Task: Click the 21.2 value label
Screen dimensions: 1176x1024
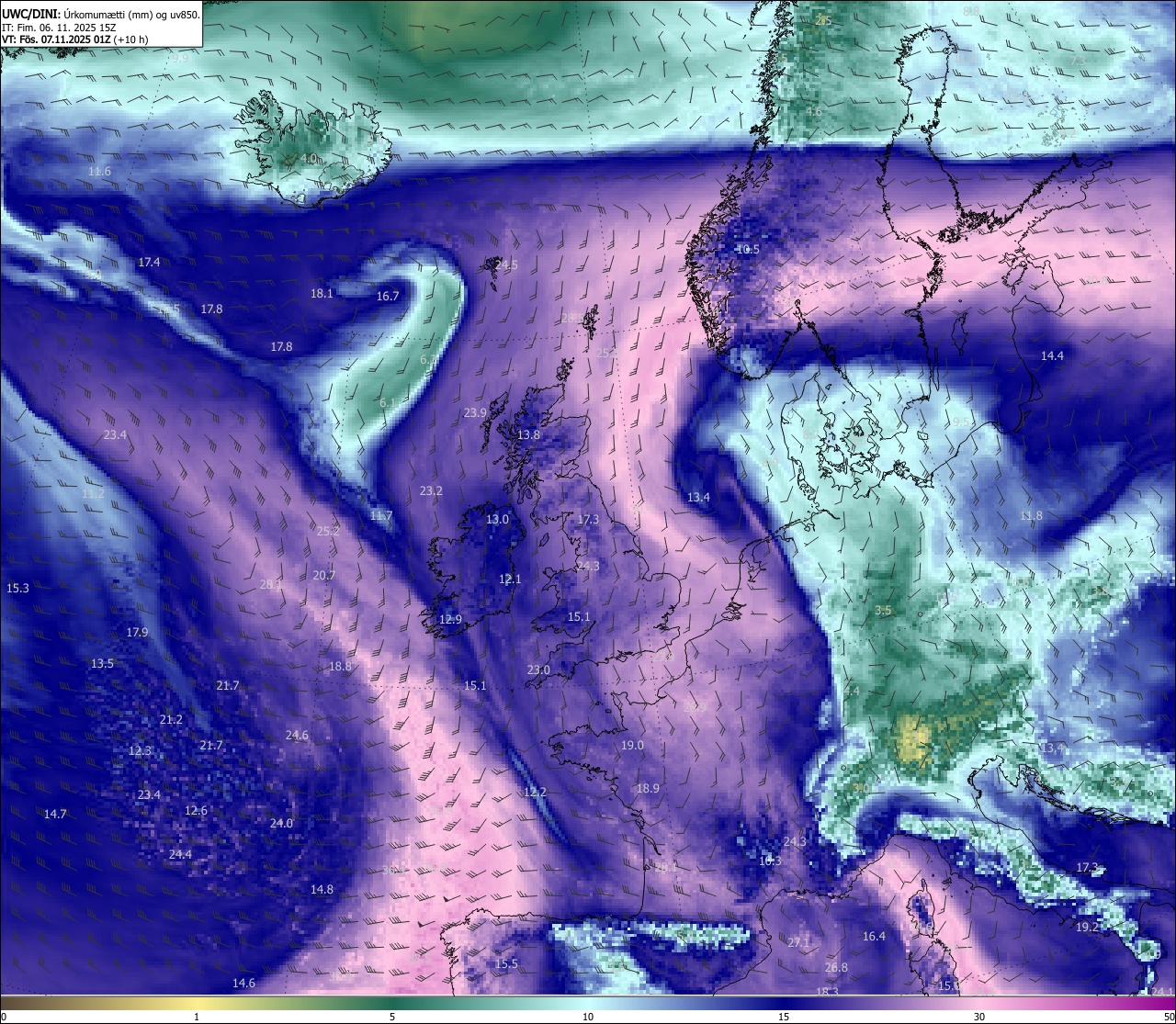Action: point(171,720)
